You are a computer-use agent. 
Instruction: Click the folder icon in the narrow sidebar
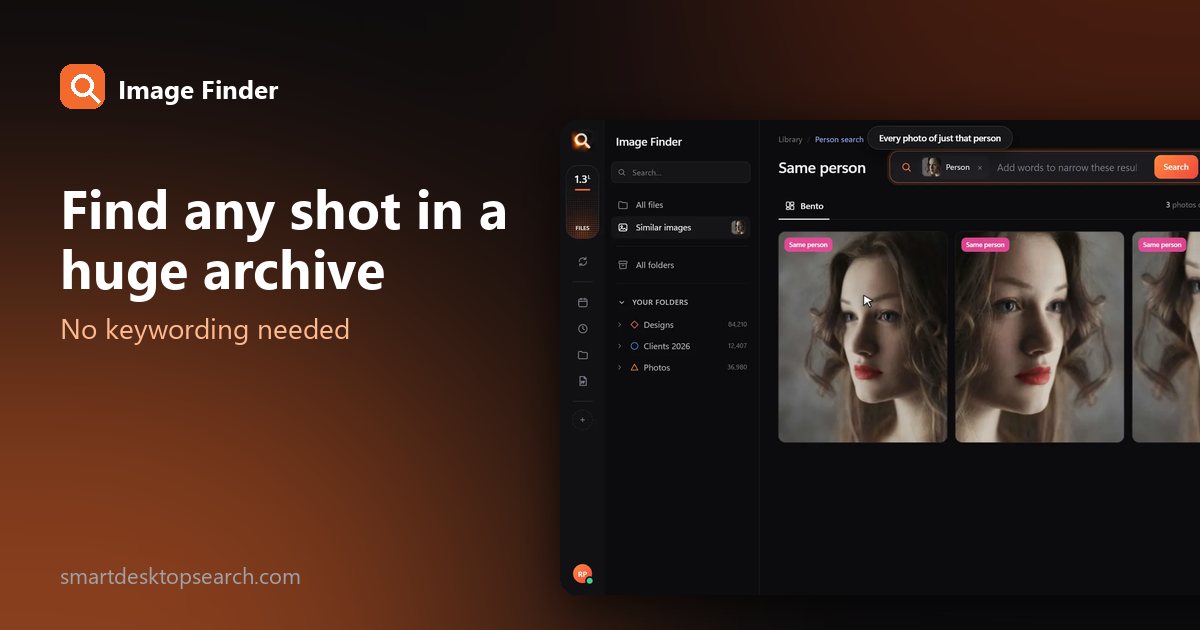(x=582, y=355)
